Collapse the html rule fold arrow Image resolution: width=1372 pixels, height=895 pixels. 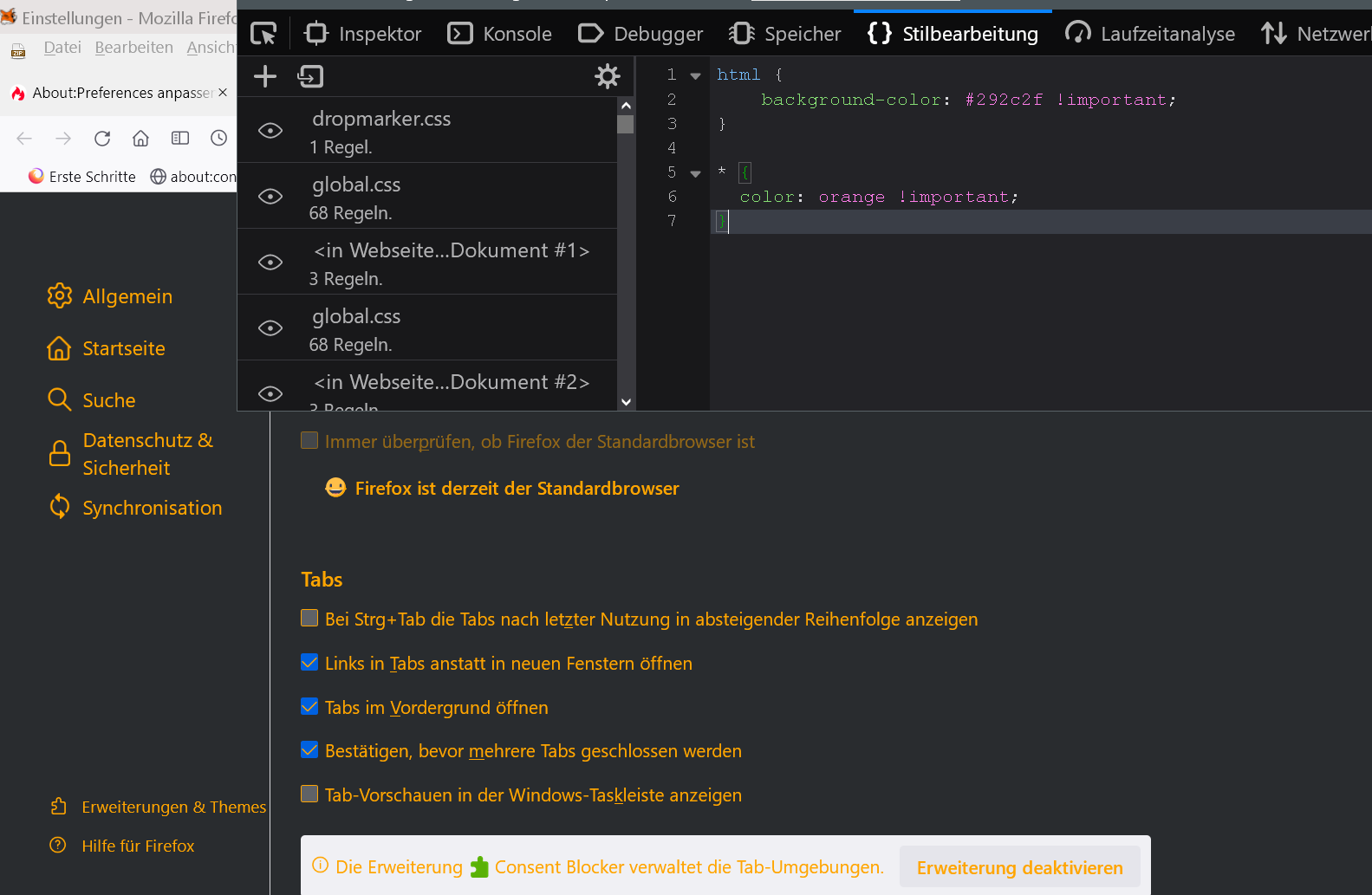(x=695, y=76)
